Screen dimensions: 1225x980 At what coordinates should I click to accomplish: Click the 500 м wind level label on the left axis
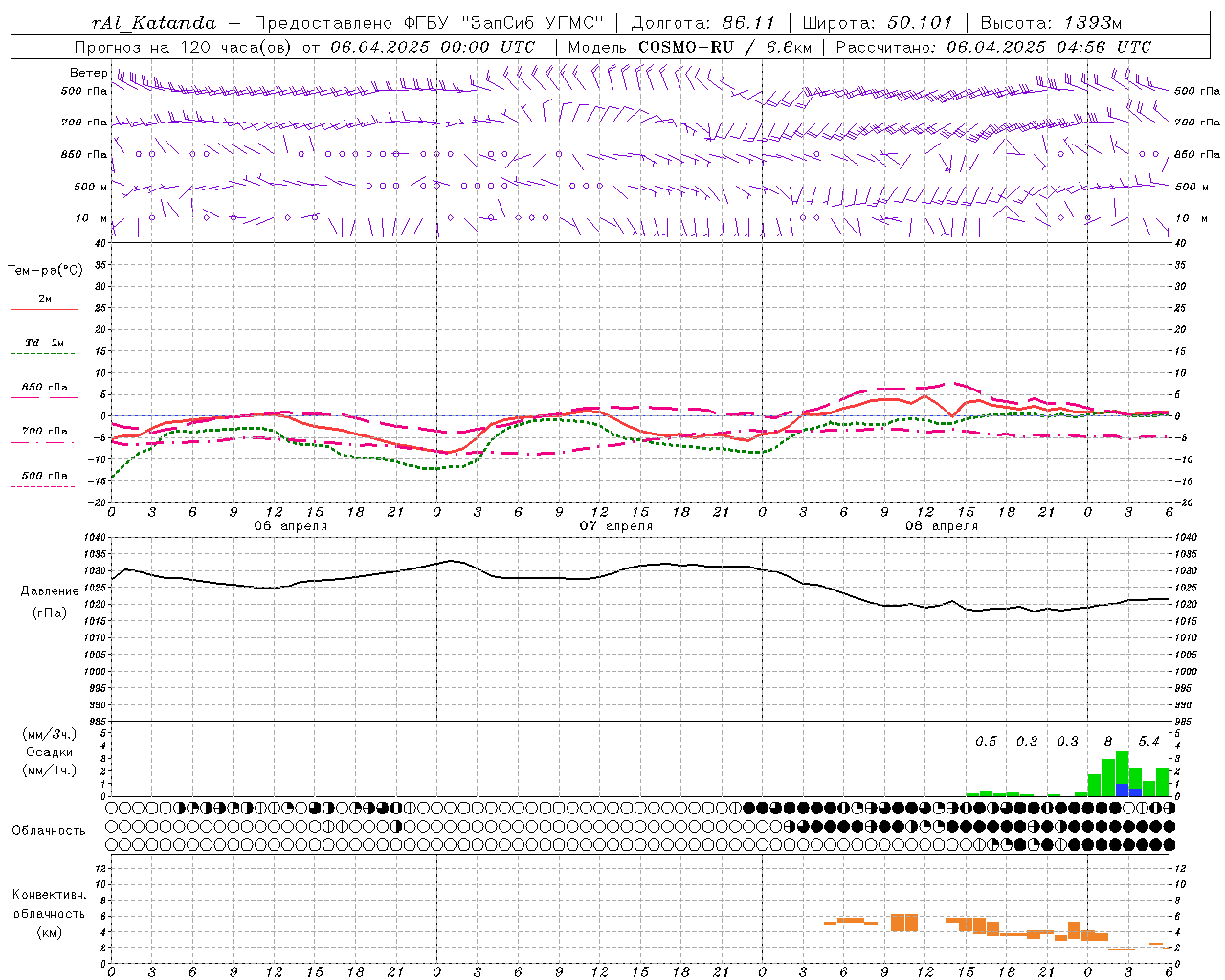pos(91,187)
